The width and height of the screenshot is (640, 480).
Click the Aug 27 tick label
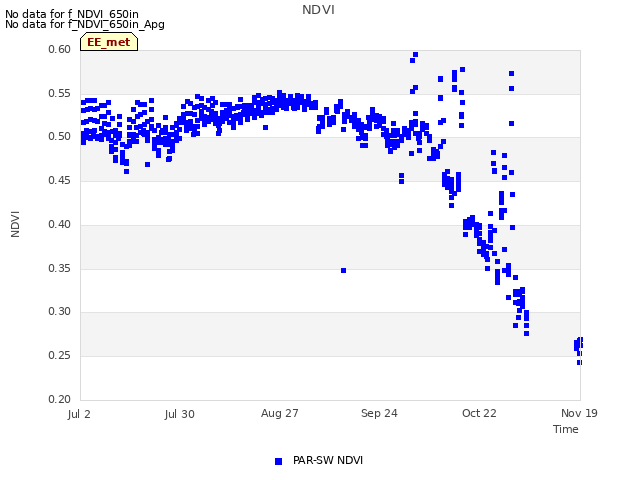click(280, 413)
